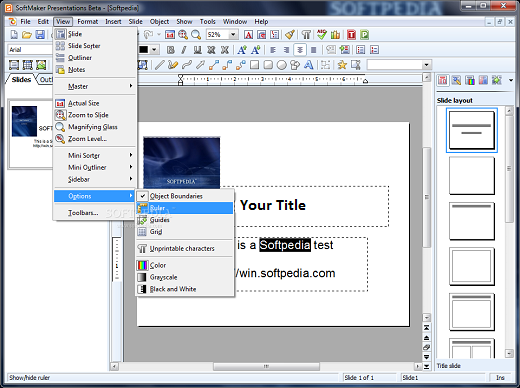Click the TextArt letter A tool

(x=309, y=65)
